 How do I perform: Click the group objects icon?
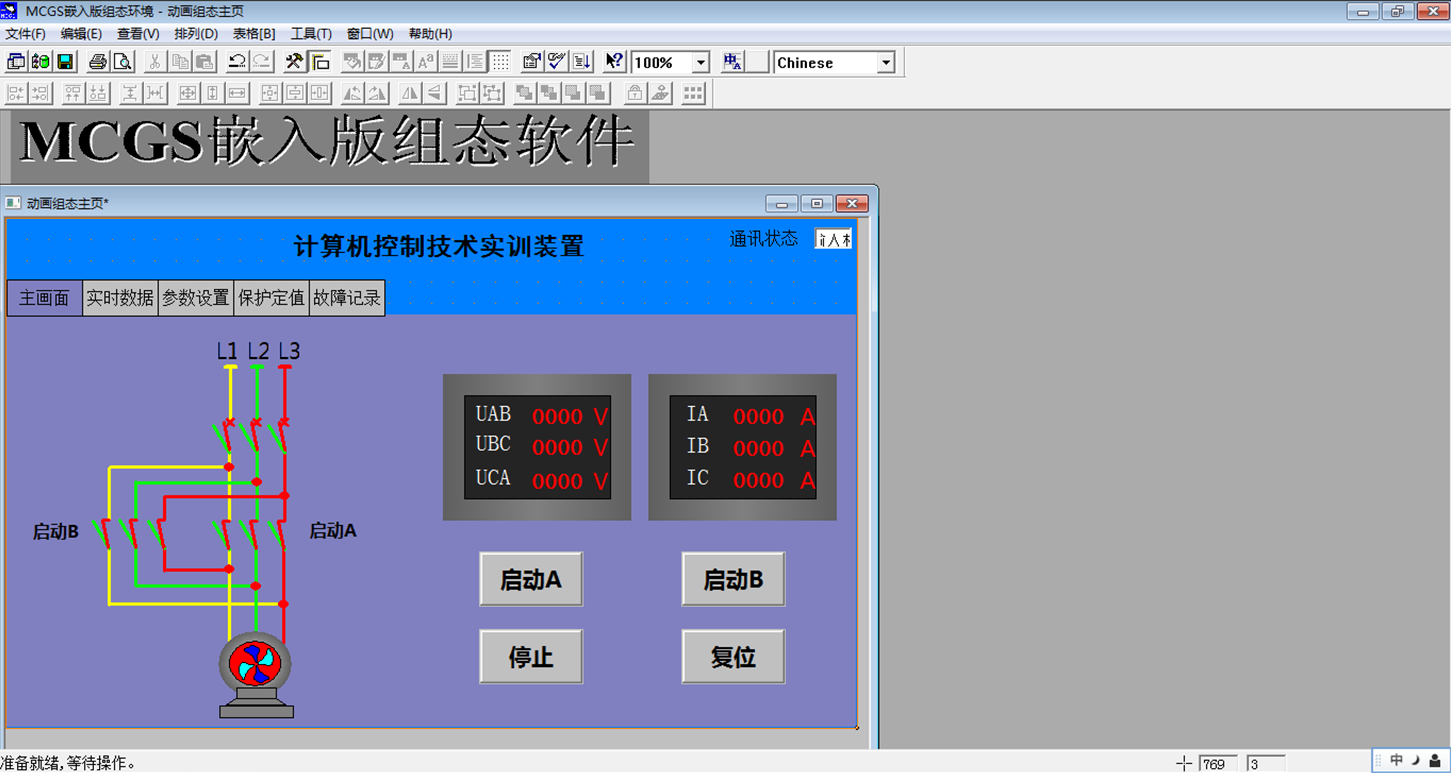coord(467,94)
